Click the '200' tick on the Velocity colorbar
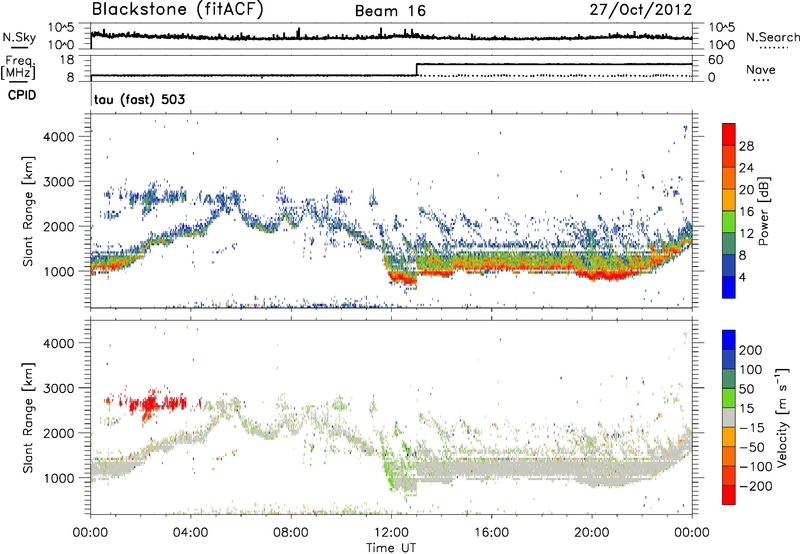Image resolution: width=800 pixels, height=554 pixels. 751,350
